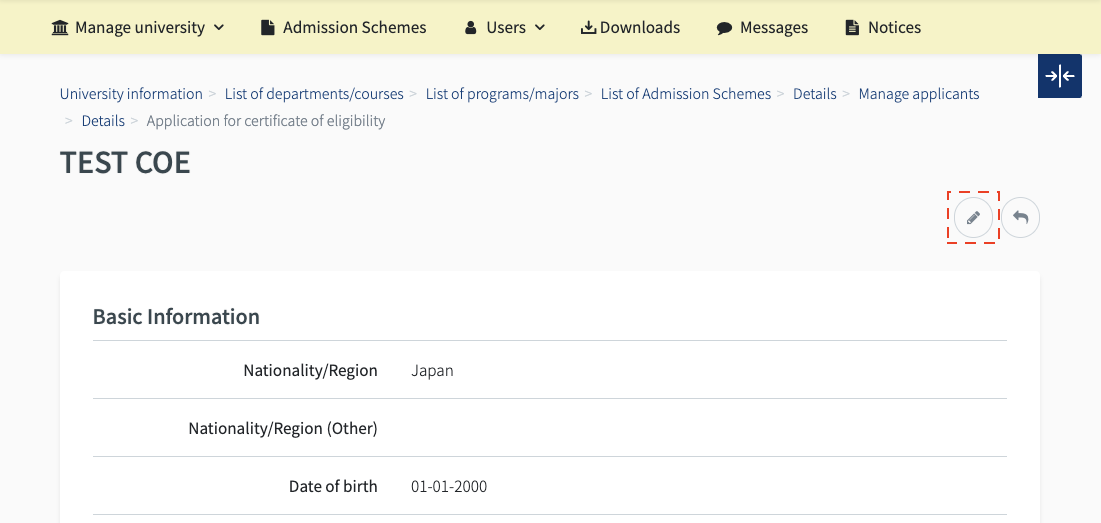
Task: Open List of departments/courses breadcrumb
Action: click(314, 94)
